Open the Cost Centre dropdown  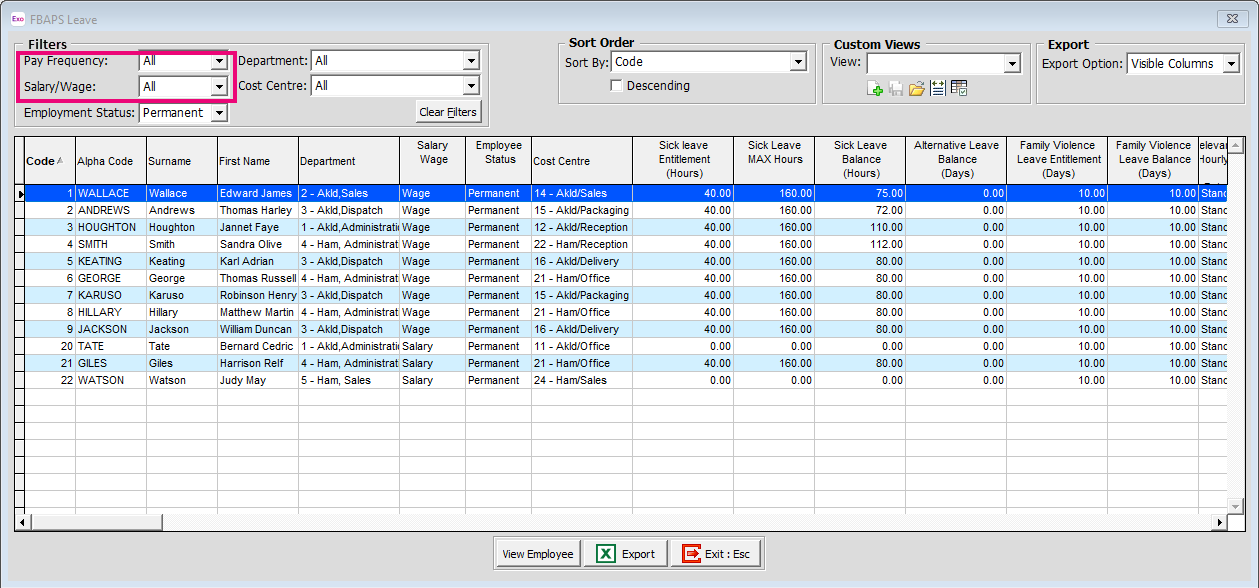[x=471, y=85]
